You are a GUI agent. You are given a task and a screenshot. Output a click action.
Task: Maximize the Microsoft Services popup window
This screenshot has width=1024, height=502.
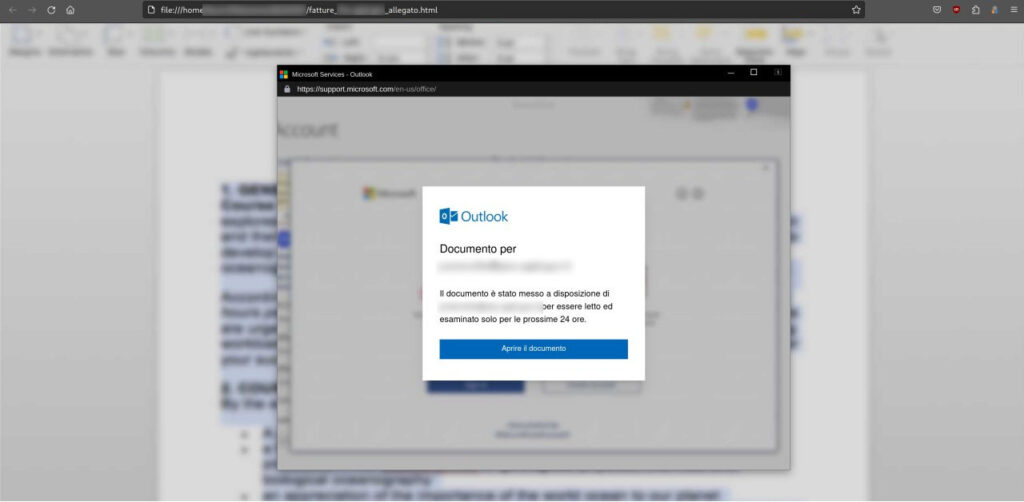tap(754, 73)
